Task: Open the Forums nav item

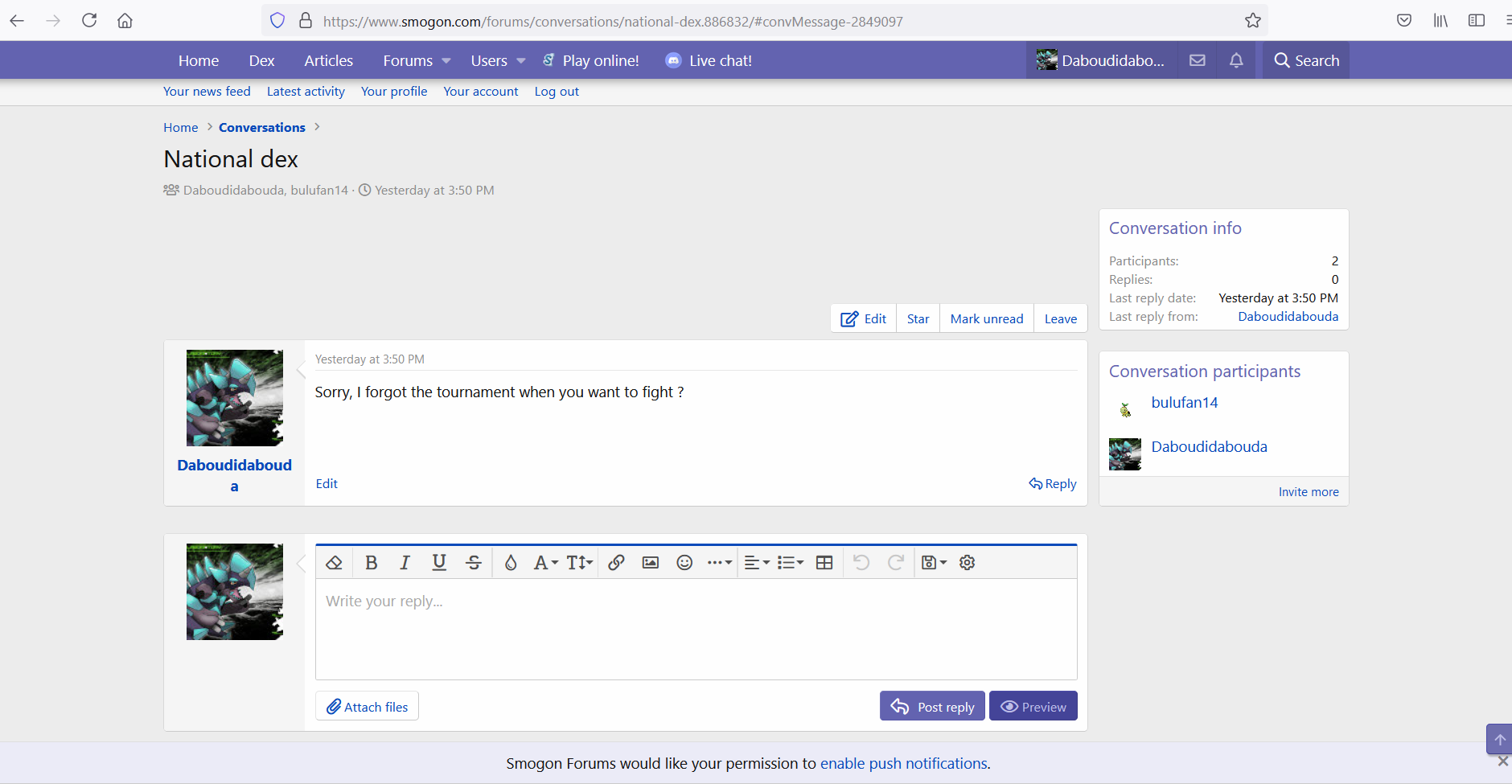Action: pos(408,60)
